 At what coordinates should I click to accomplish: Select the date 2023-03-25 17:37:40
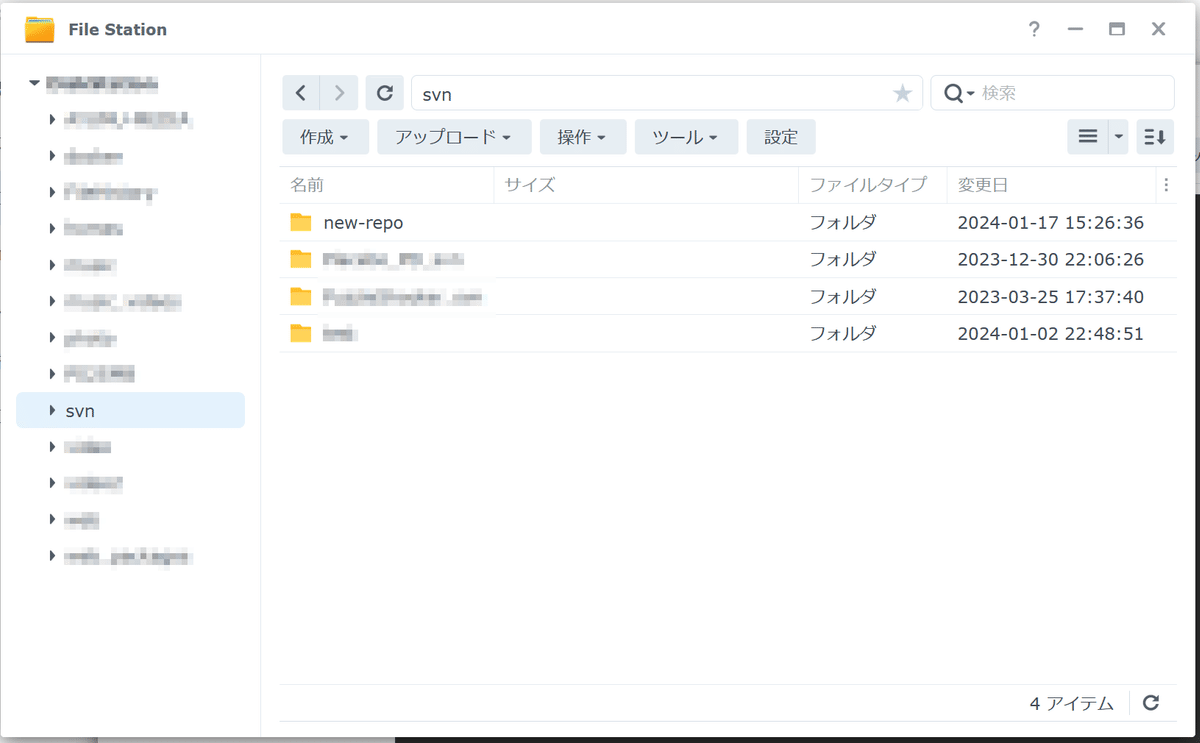1050,297
